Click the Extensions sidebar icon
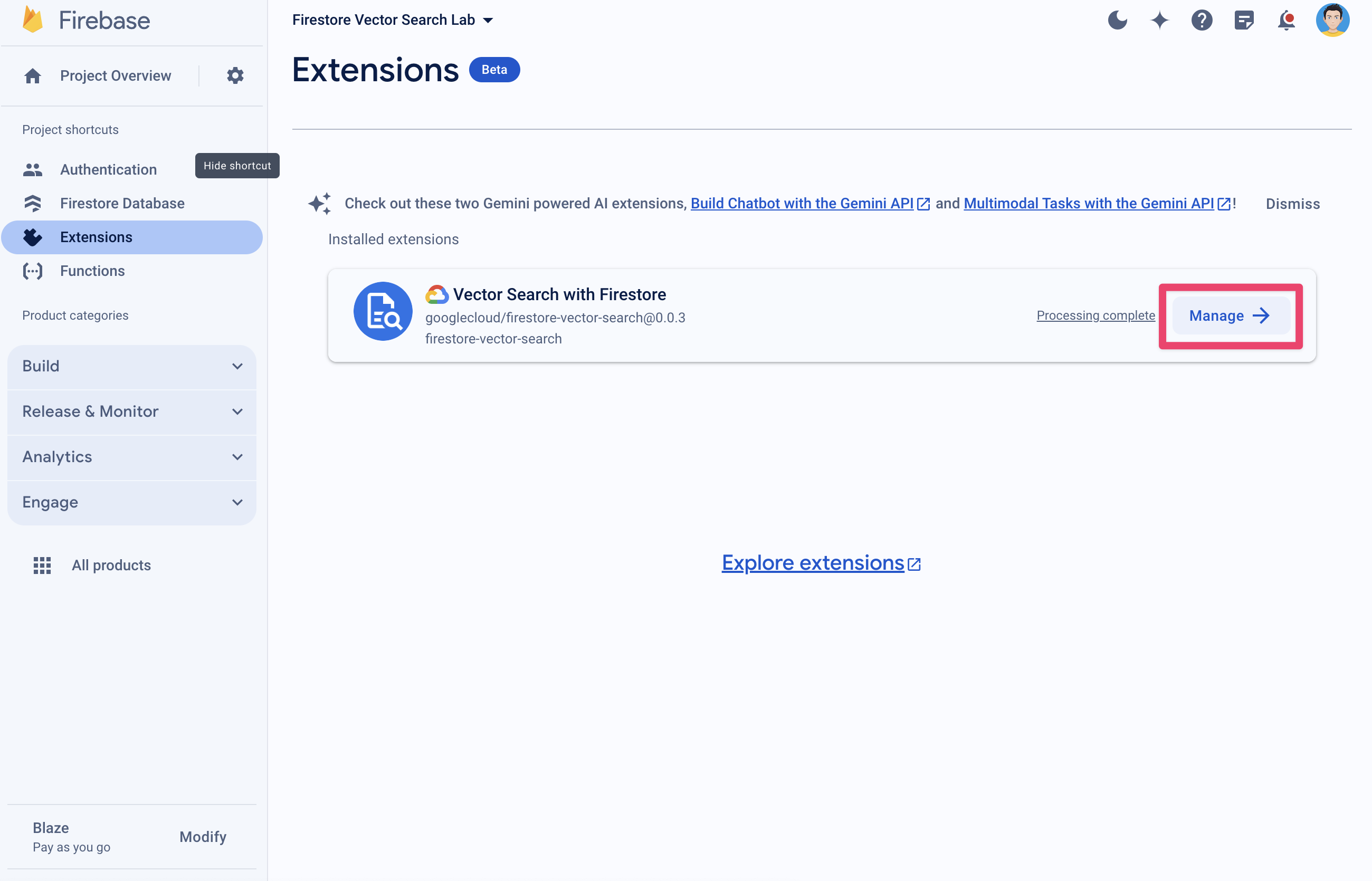The width and height of the screenshot is (1372, 881). [x=33, y=237]
